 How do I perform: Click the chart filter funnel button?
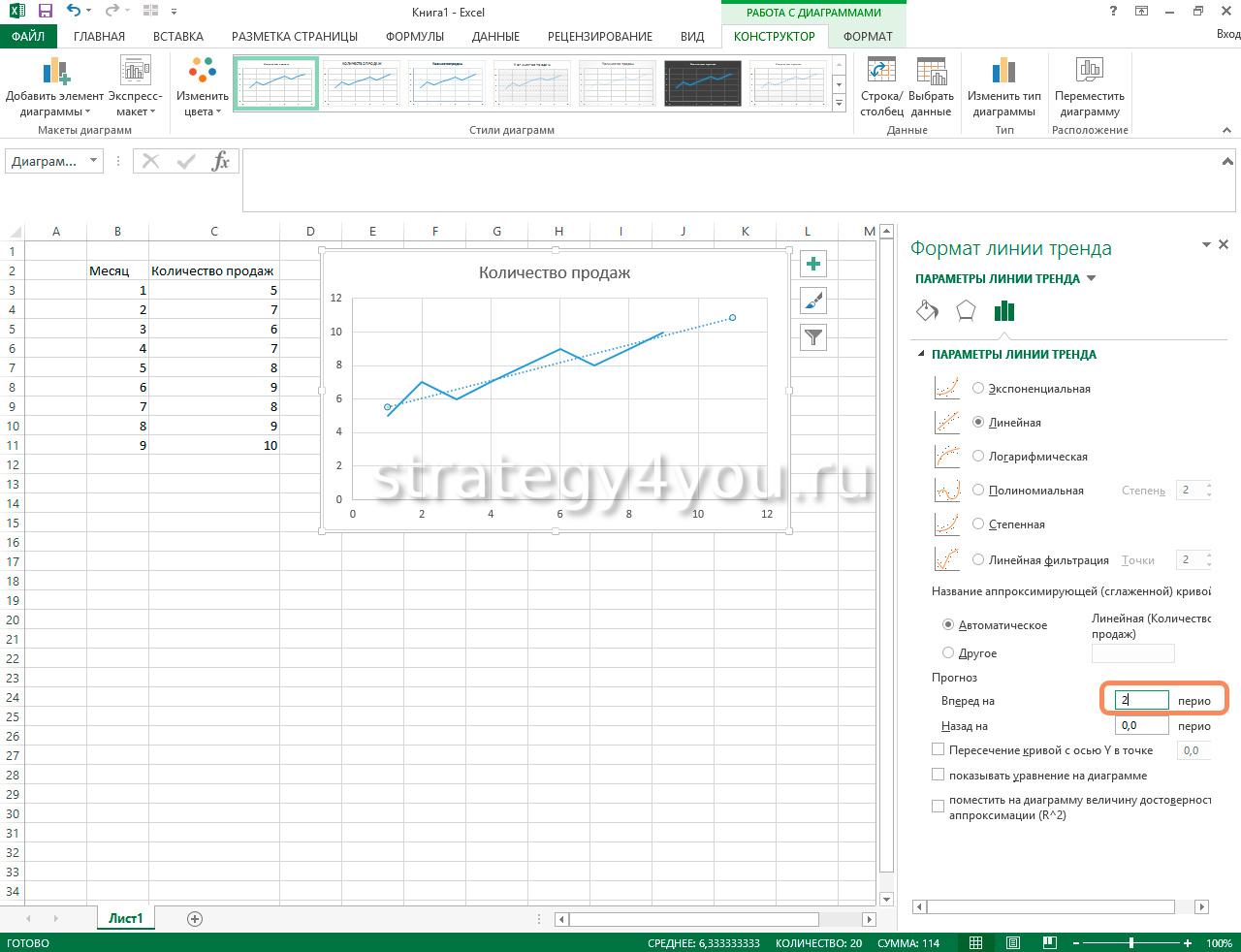pyautogui.click(x=812, y=337)
